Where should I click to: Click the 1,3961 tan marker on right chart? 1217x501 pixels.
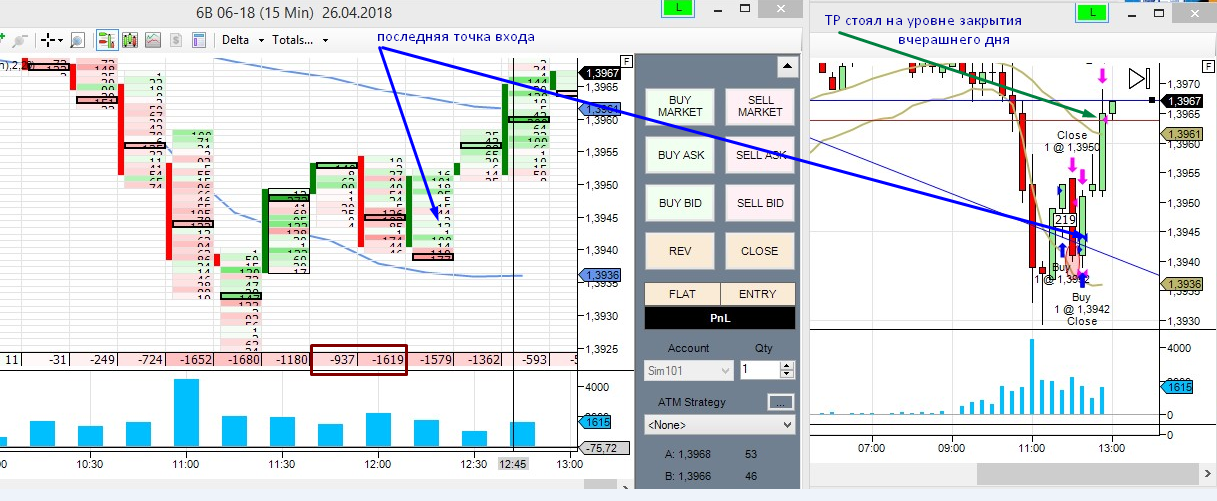(1183, 135)
